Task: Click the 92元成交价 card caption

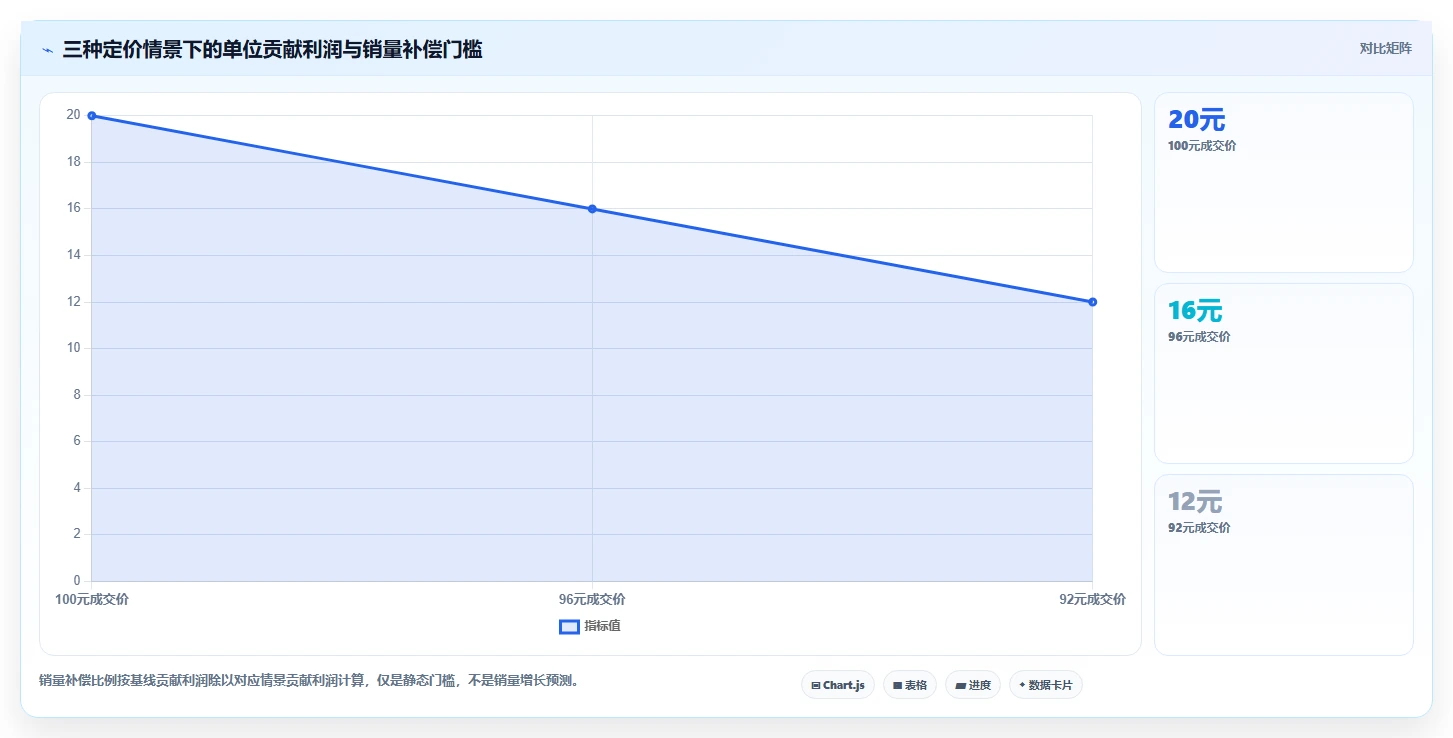Action: [x=1199, y=528]
